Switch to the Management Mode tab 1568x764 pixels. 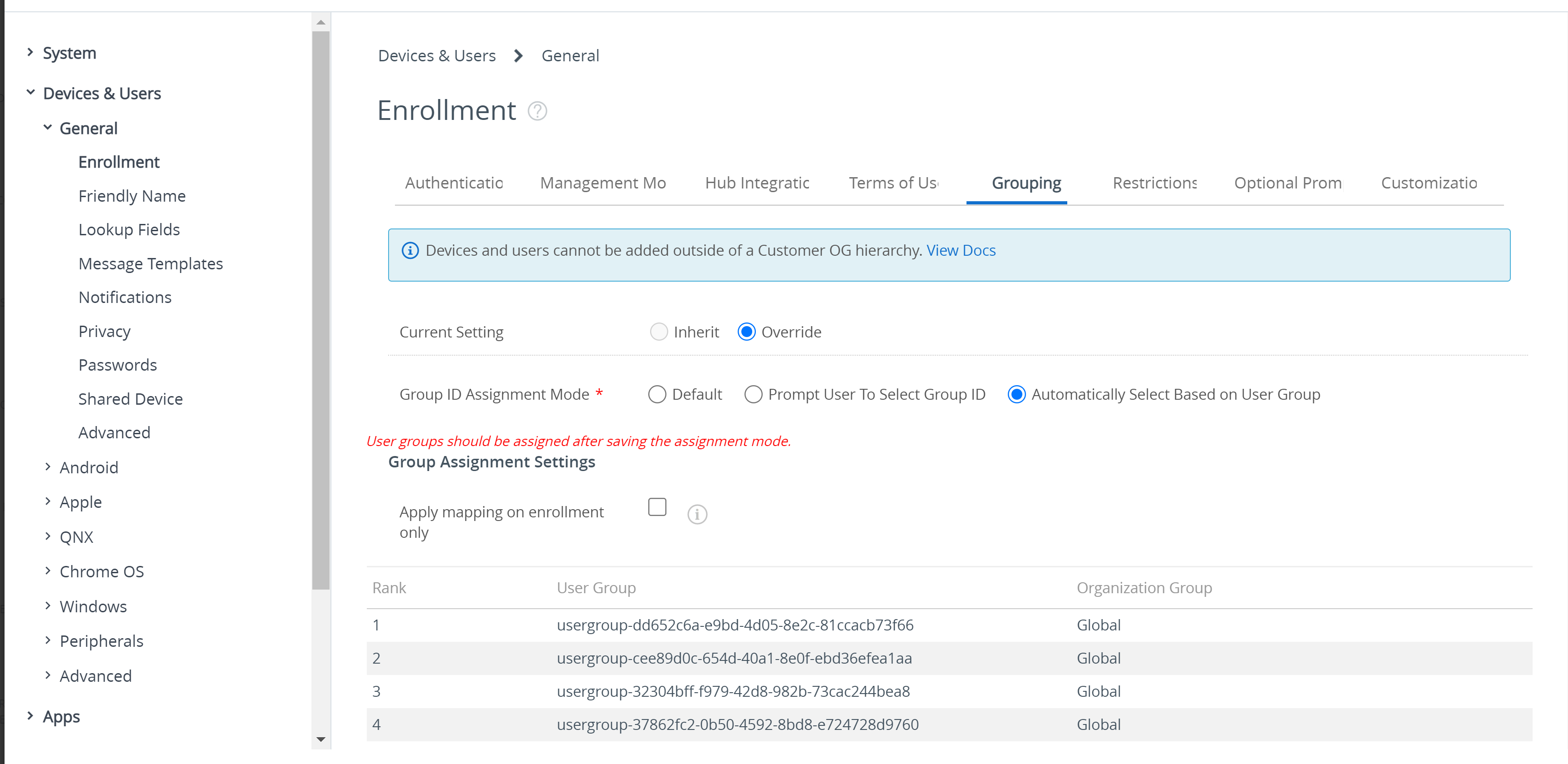(602, 183)
